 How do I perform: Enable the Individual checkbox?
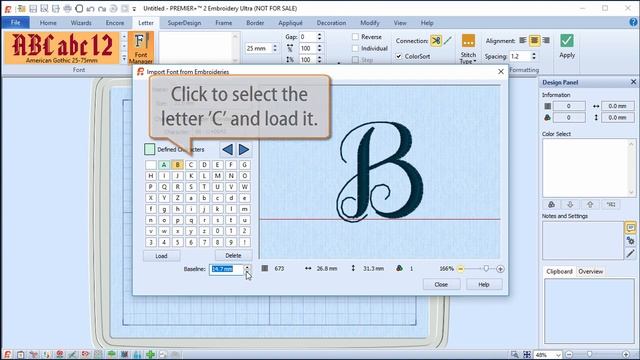(356, 48)
